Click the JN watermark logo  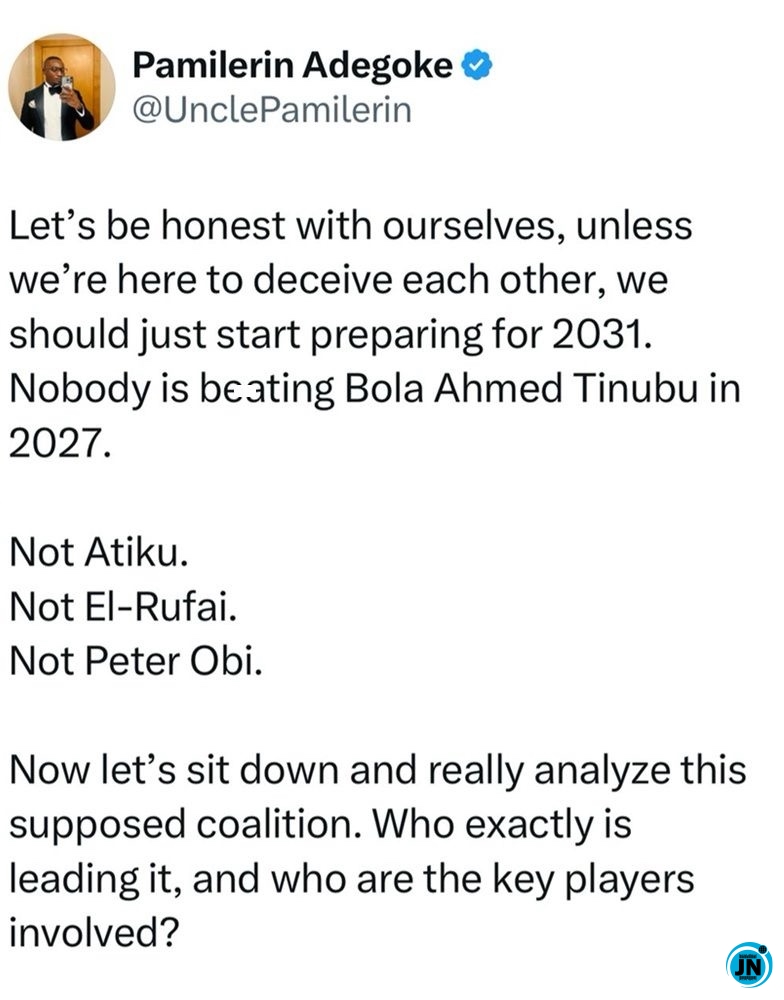[749, 965]
